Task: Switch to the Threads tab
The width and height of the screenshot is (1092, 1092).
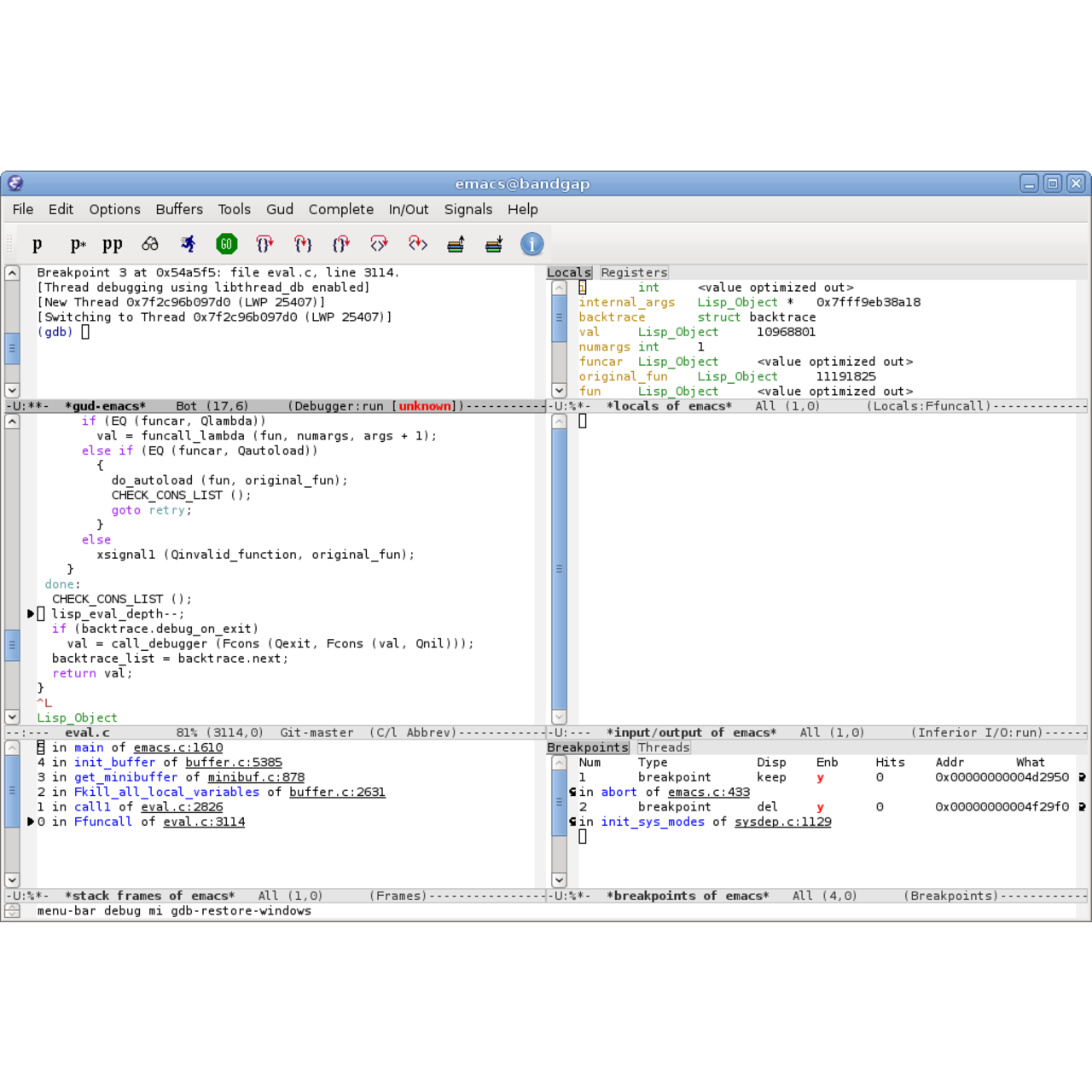Action: click(x=663, y=747)
